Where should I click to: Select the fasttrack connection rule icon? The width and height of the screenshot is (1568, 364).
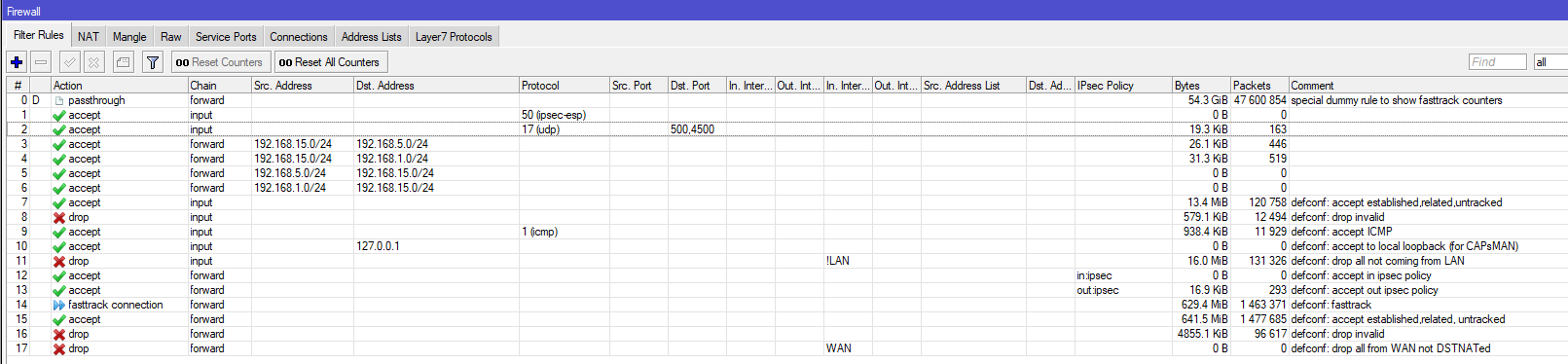pos(59,305)
